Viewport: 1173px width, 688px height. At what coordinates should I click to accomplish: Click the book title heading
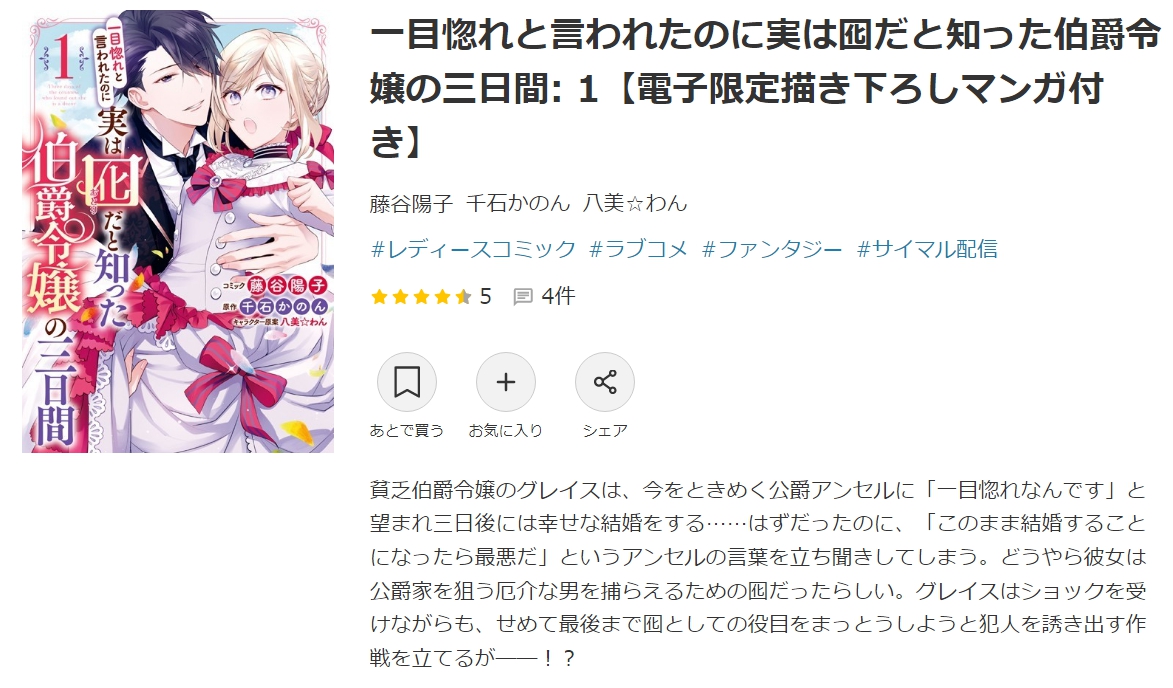tap(765, 88)
